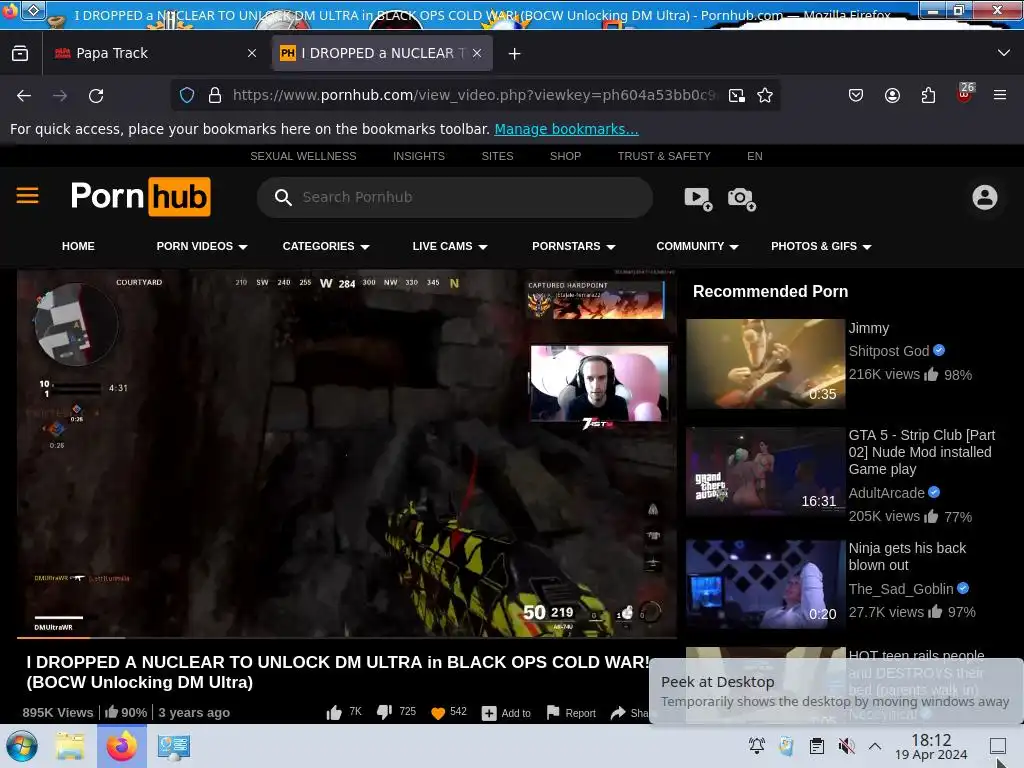The width and height of the screenshot is (1024, 768).
Task: Open the Pocket save icon
Action: (x=856, y=95)
